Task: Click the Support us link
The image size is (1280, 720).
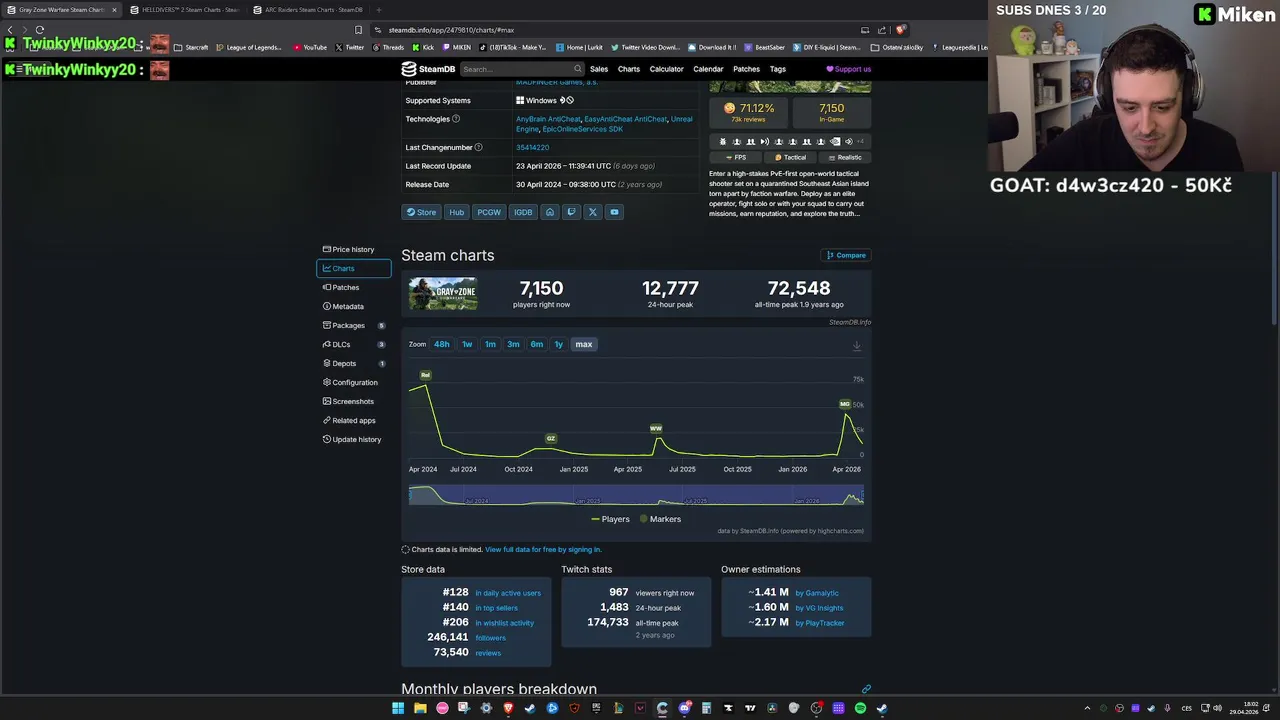Action: pos(848,69)
